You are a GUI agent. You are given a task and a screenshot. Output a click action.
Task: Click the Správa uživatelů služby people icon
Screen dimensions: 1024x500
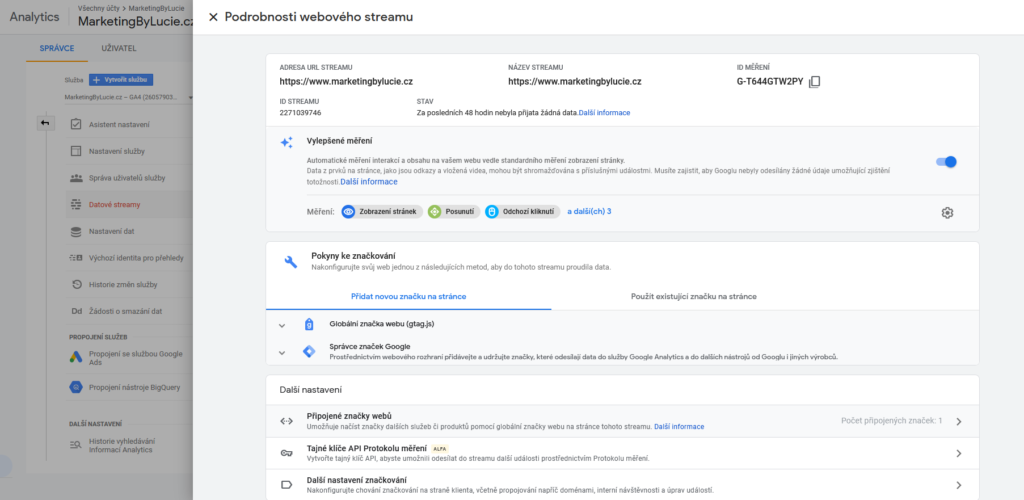[x=76, y=178]
